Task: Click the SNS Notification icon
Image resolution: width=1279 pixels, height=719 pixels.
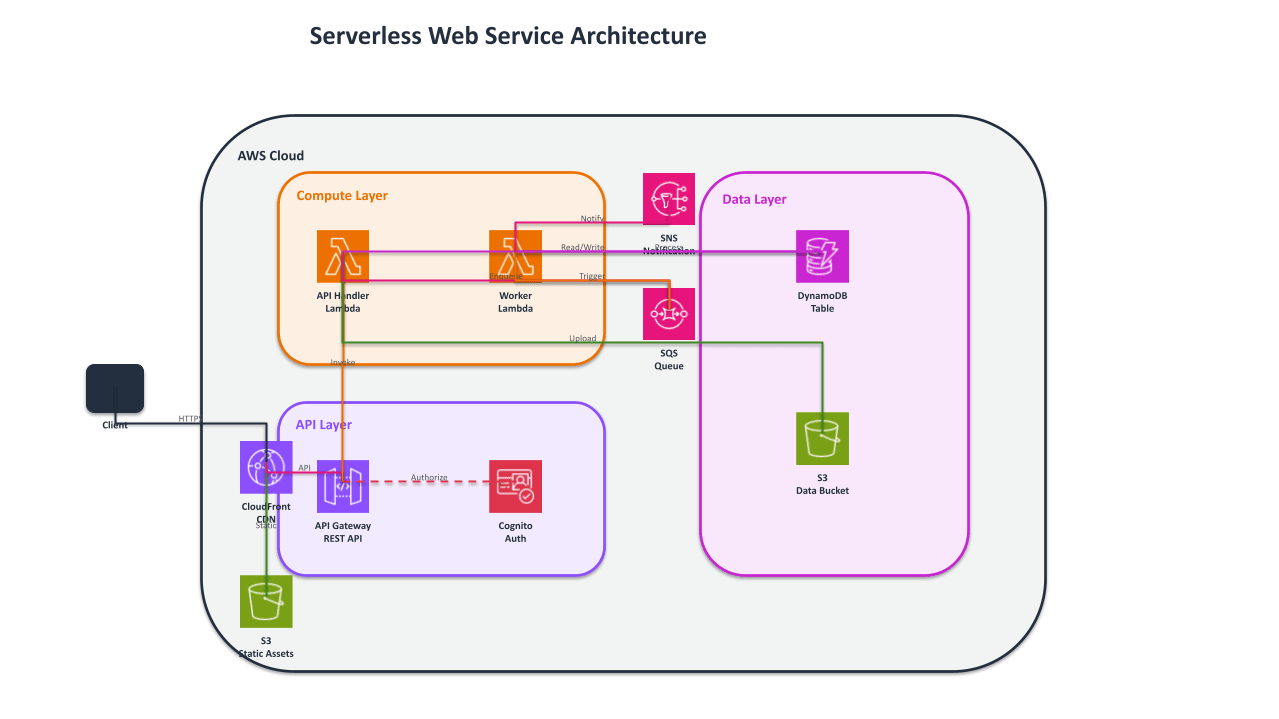Action: click(667, 198)
